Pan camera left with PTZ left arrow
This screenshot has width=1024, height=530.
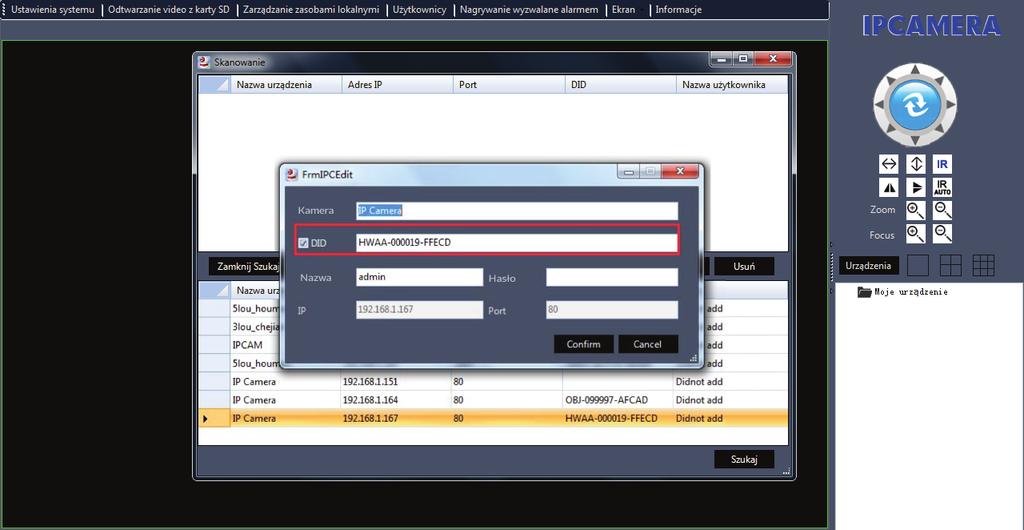880,104
